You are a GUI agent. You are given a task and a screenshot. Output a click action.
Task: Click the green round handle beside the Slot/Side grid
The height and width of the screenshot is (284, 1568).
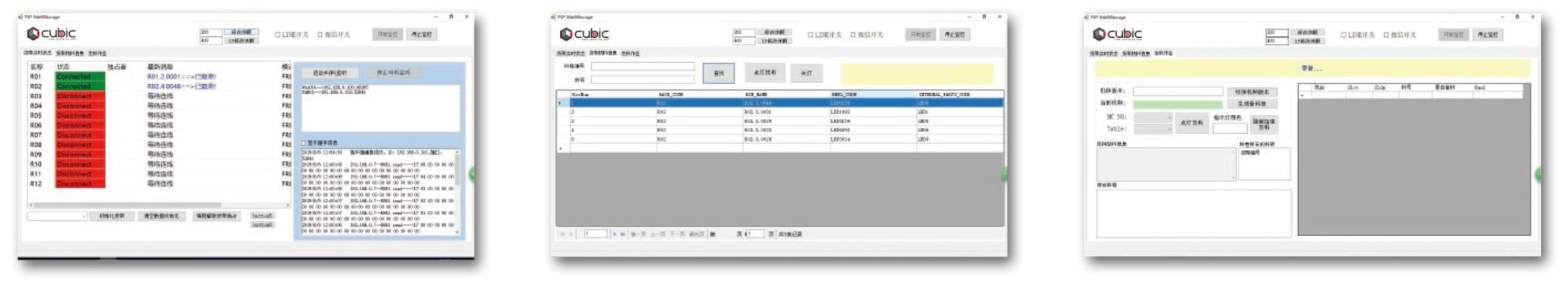coord(1538,174)
